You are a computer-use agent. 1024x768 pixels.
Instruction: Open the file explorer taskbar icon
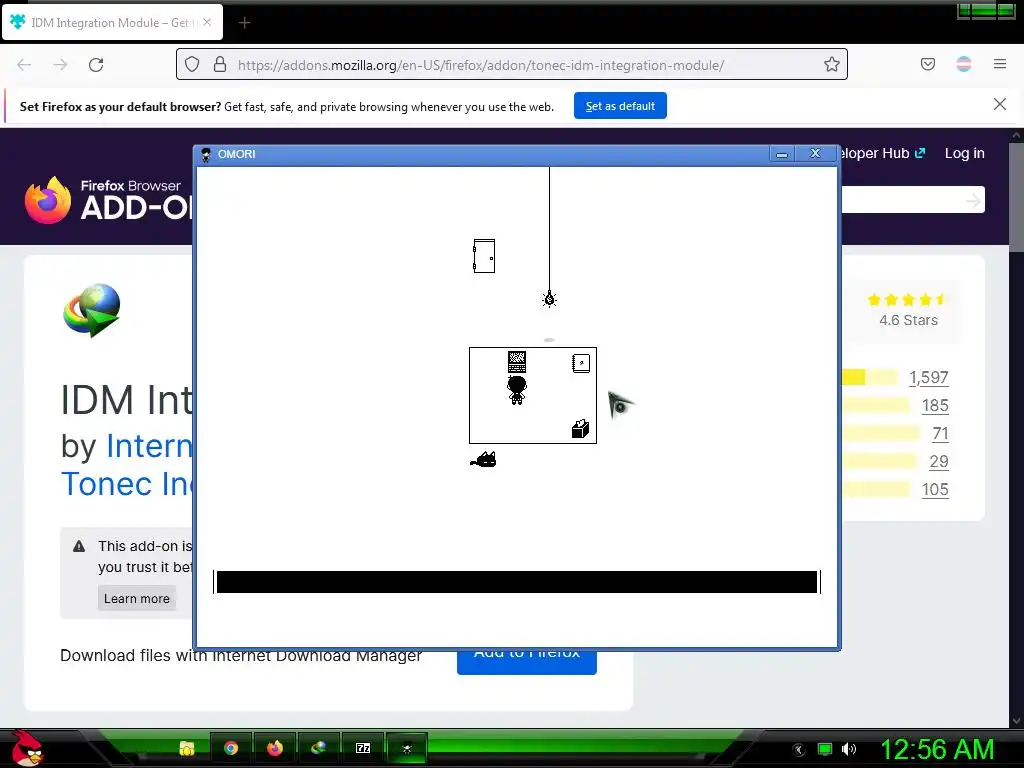click(x=187, y=748)
